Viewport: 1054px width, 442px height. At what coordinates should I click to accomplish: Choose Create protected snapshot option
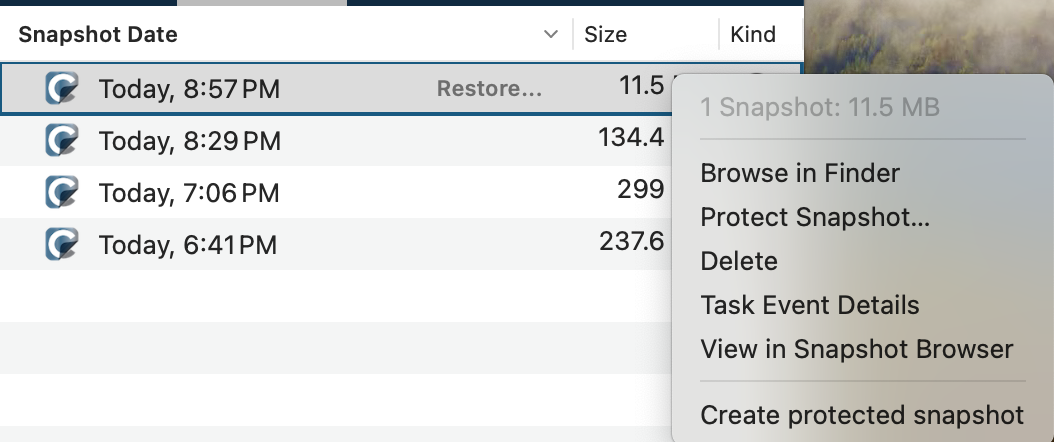point(861,415)
